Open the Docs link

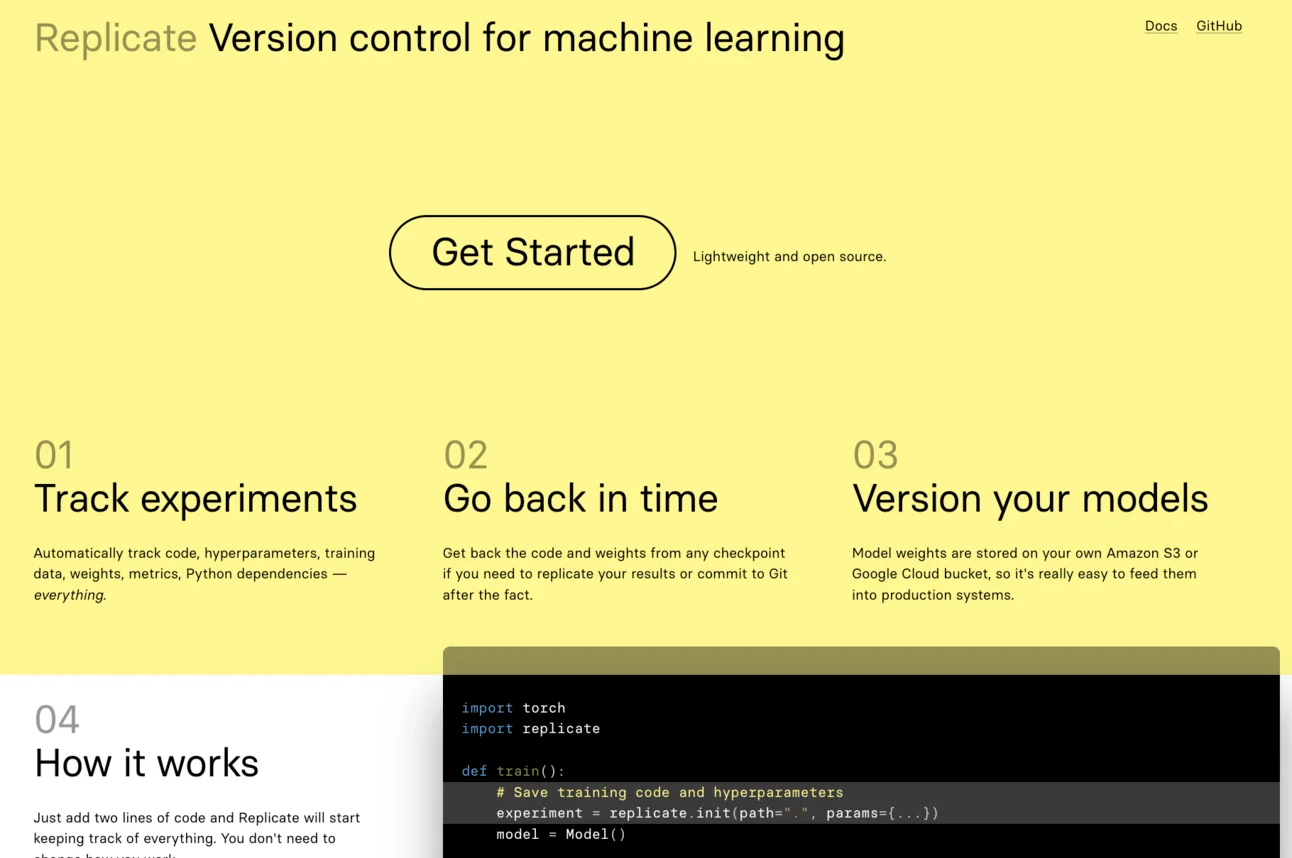click(1160, 26)
